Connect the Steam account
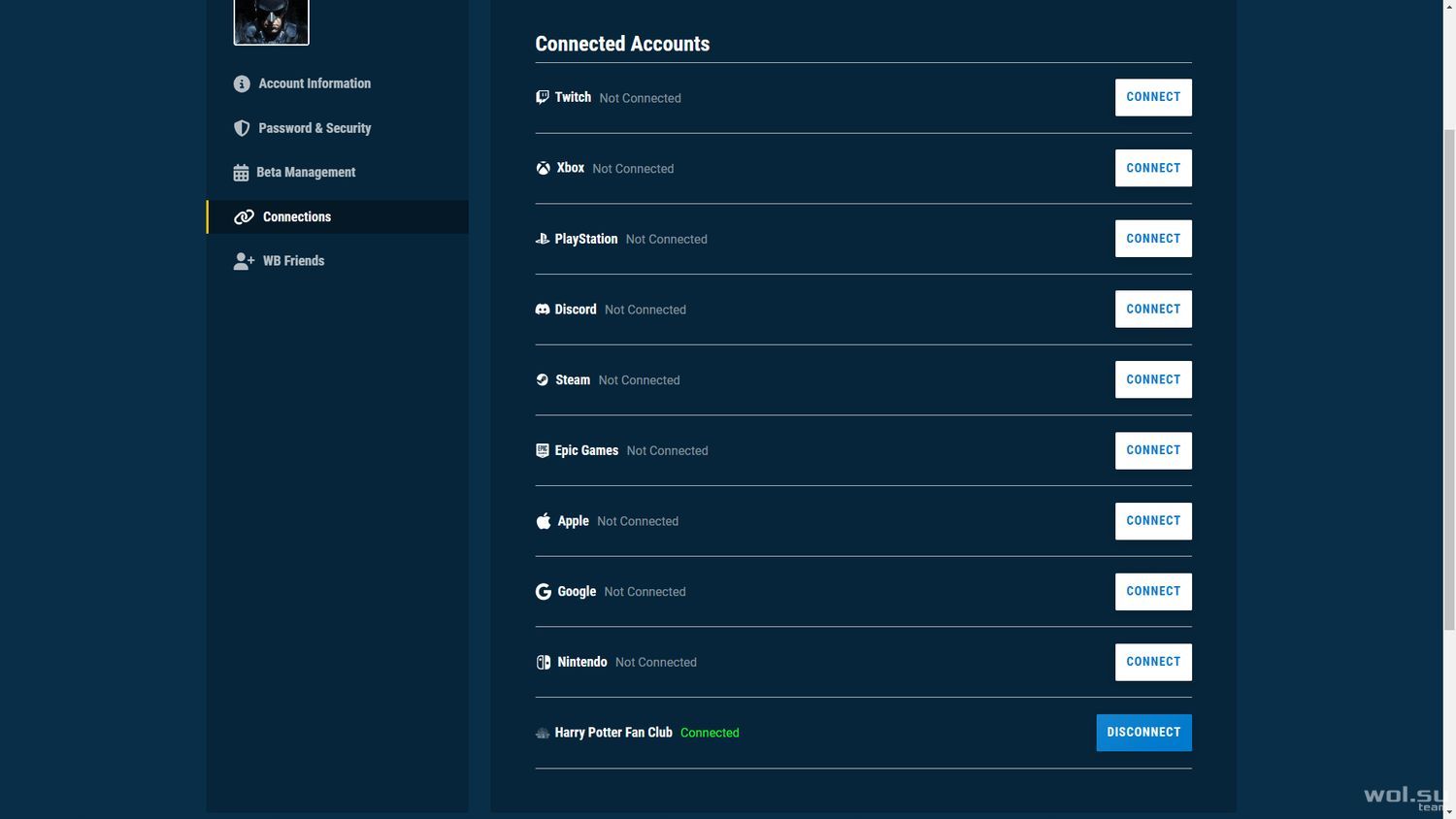1456x819 pixels. pyautogui.click(x=1153, y=379)
